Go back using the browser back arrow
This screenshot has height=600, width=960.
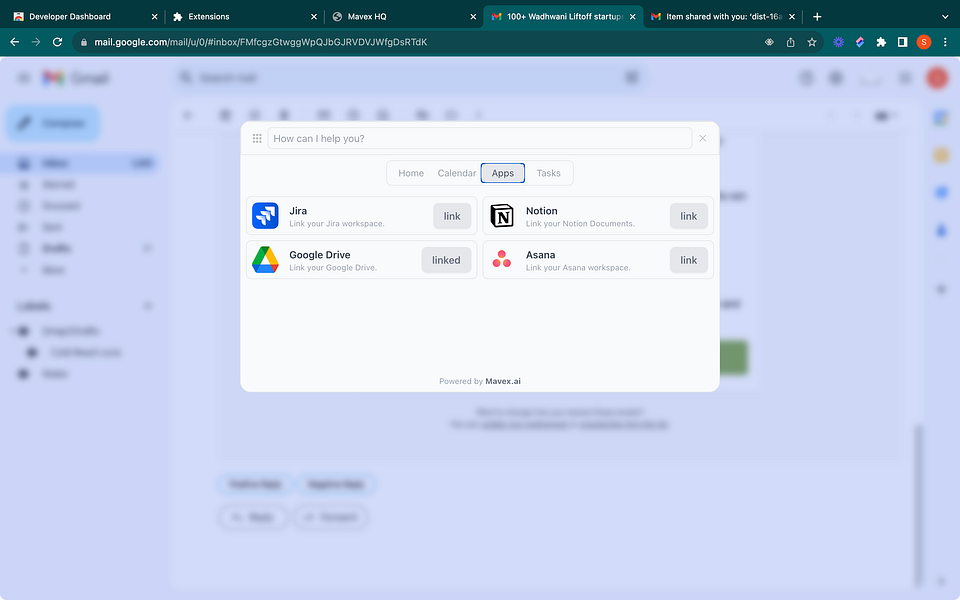[15, 42]
